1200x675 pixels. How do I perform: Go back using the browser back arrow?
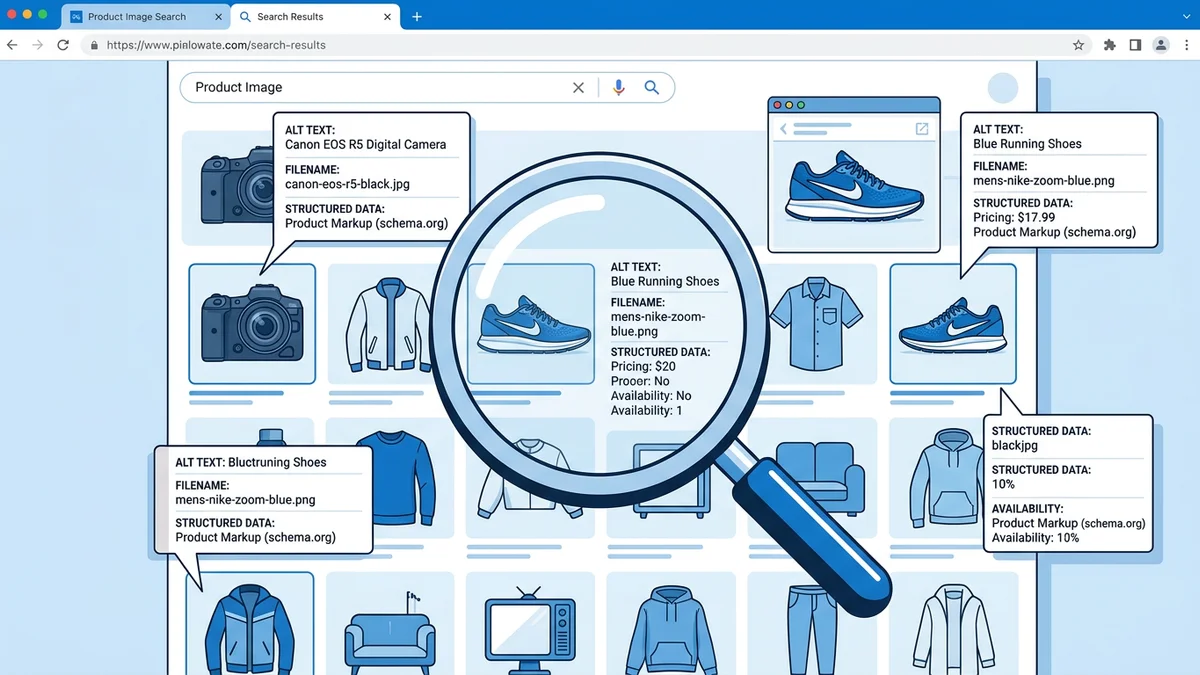(13, 45)
